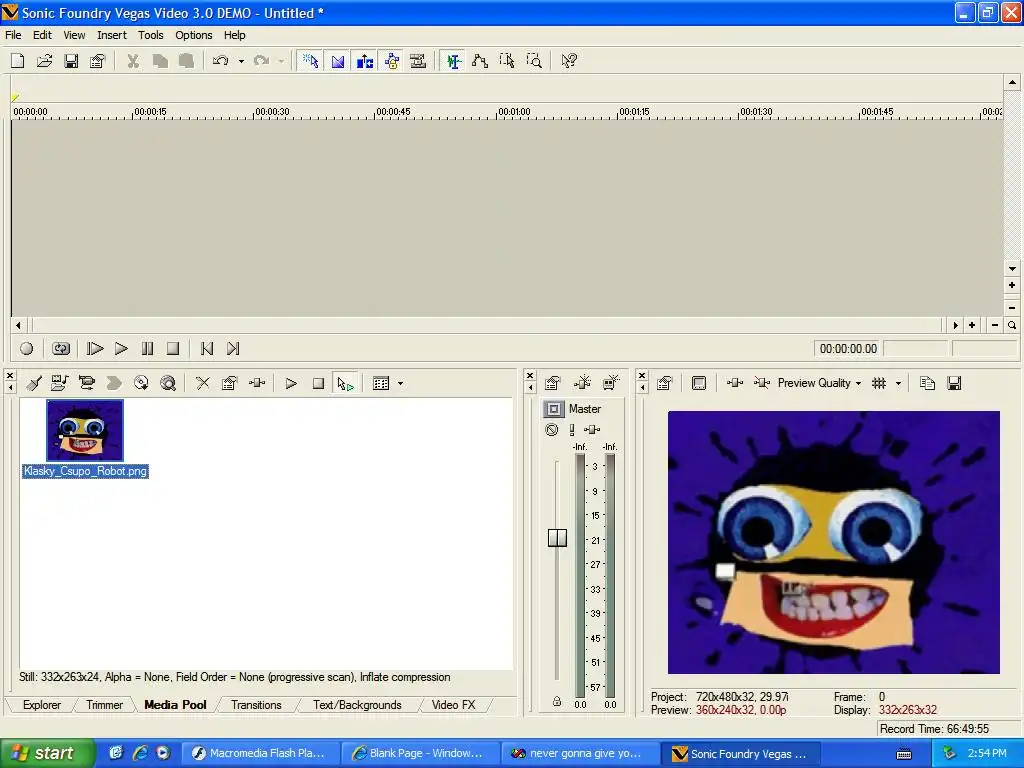The height and width of the screenshot is (768, 1024).
Task: Toggle Auto Ripple in the toolbar
Action: (x=365, y=61)
